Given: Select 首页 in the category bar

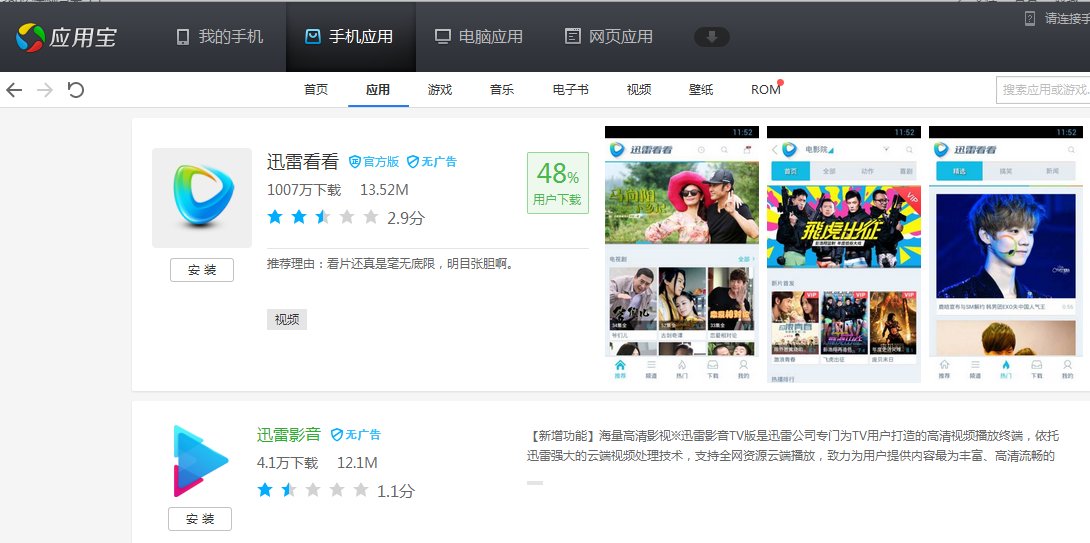Looking at the screenshot, I should pos(316,90).
